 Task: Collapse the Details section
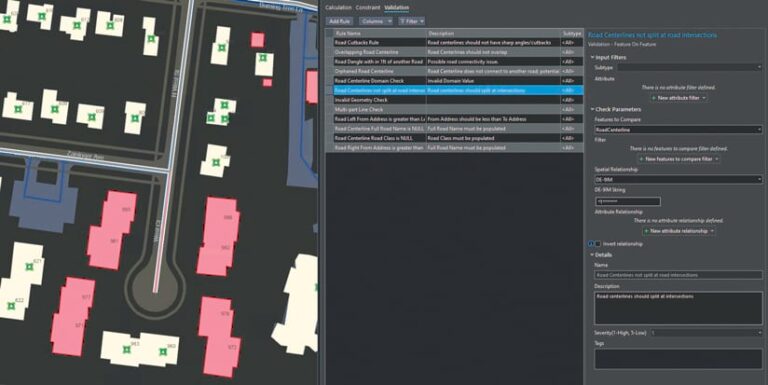(592, 255)
